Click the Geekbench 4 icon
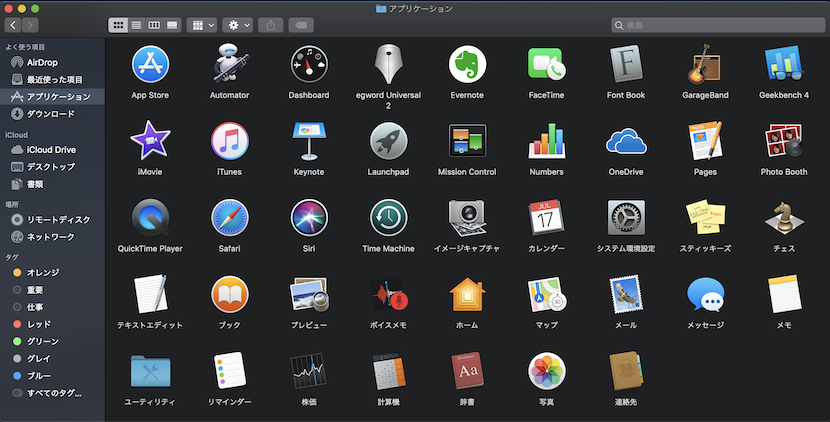 tap(784, 64)
